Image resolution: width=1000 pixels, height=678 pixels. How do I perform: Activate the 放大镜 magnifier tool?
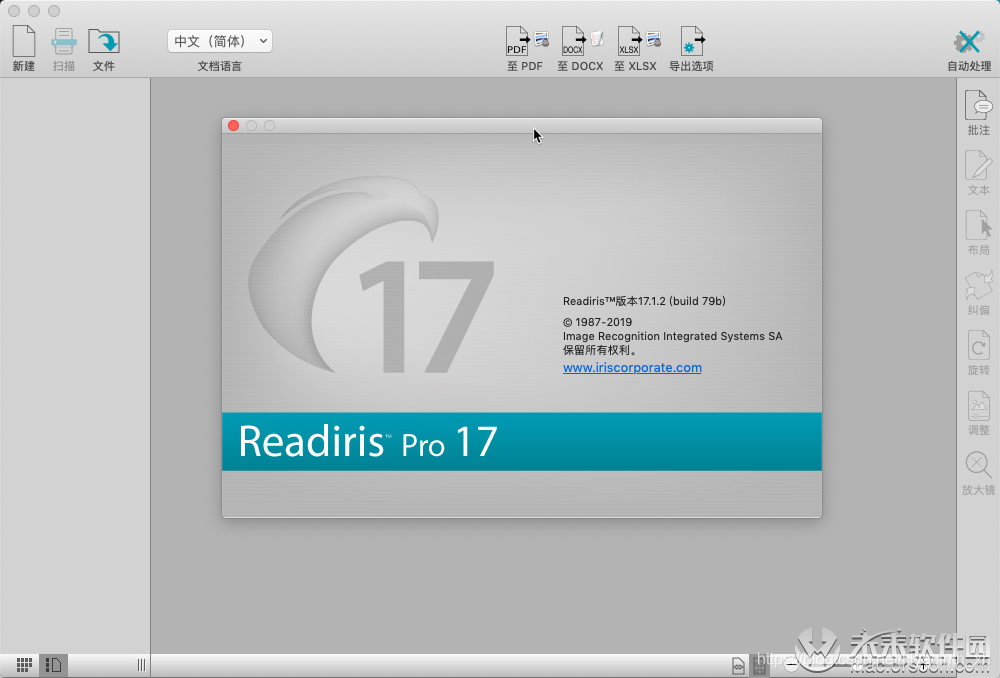coord(978,473)
